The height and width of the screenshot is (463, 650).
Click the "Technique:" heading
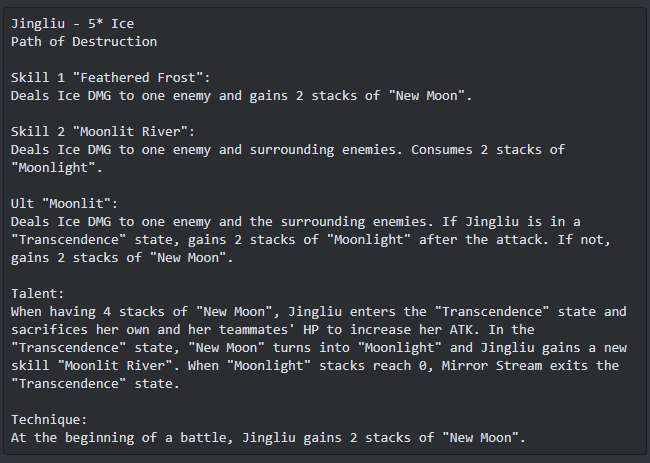pos(49,419)
